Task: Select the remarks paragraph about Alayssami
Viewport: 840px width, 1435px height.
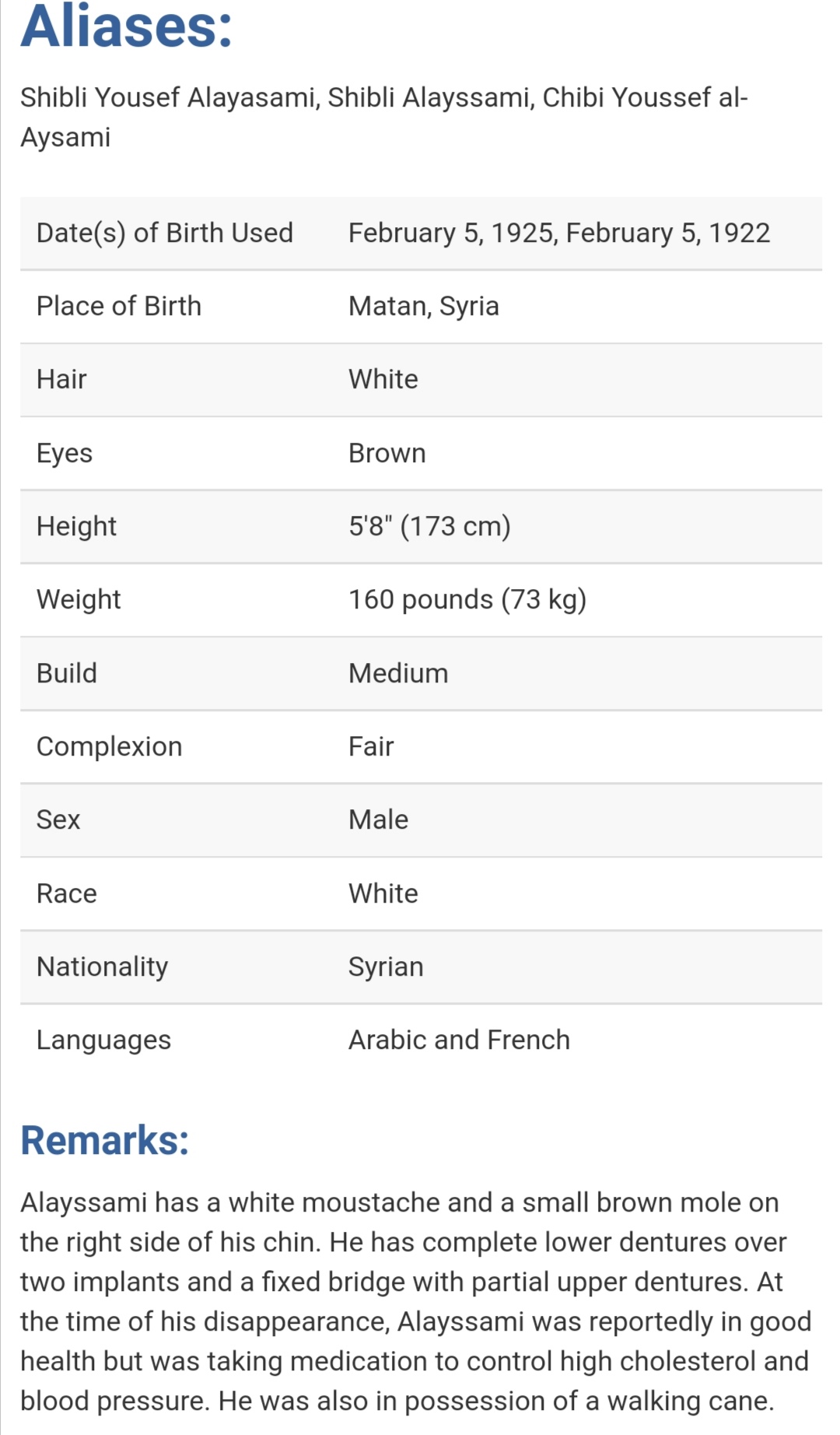Action: [415, 1301]
